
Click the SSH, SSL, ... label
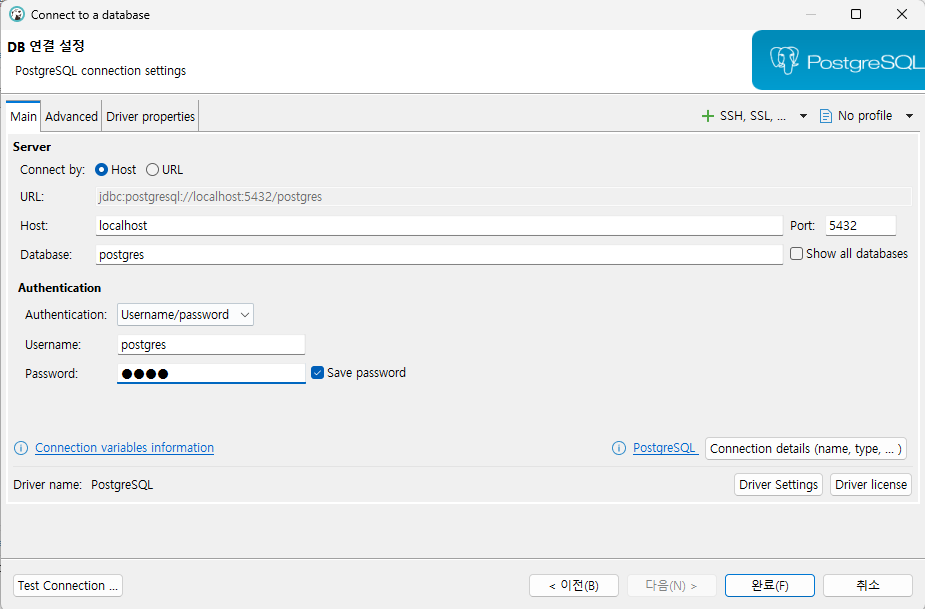[x=753, y=116]
